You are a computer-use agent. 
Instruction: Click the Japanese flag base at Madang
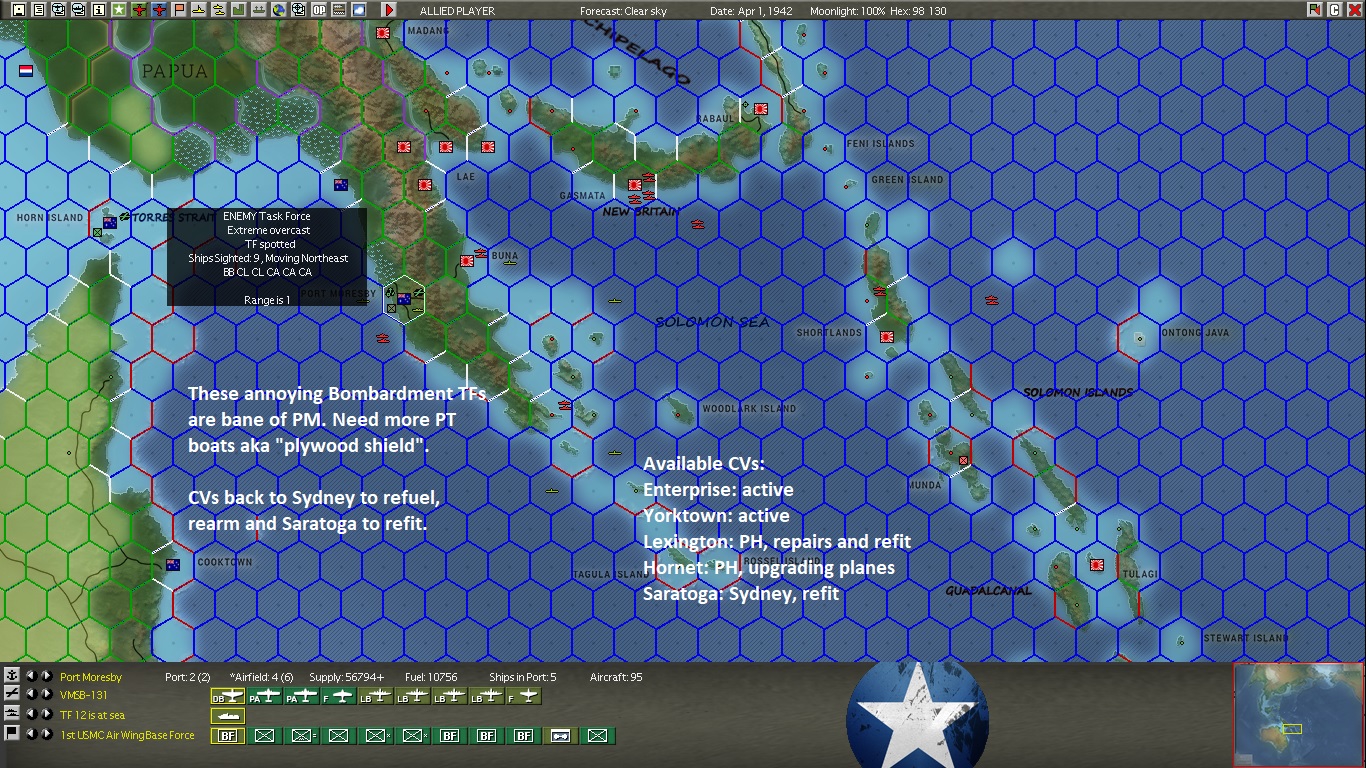pyautogui.click(x=383, y=33)
